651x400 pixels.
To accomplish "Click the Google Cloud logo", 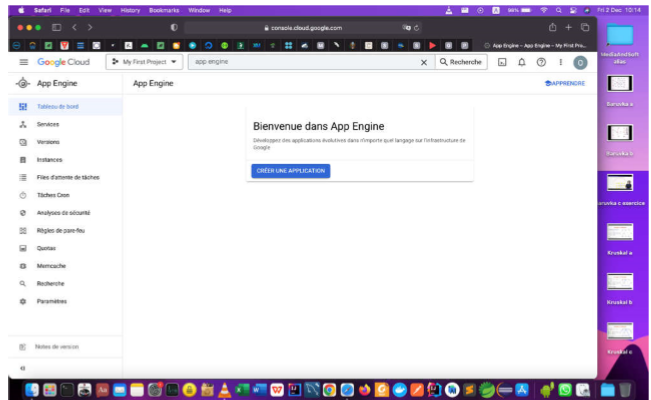I will (x=64, y=62).
